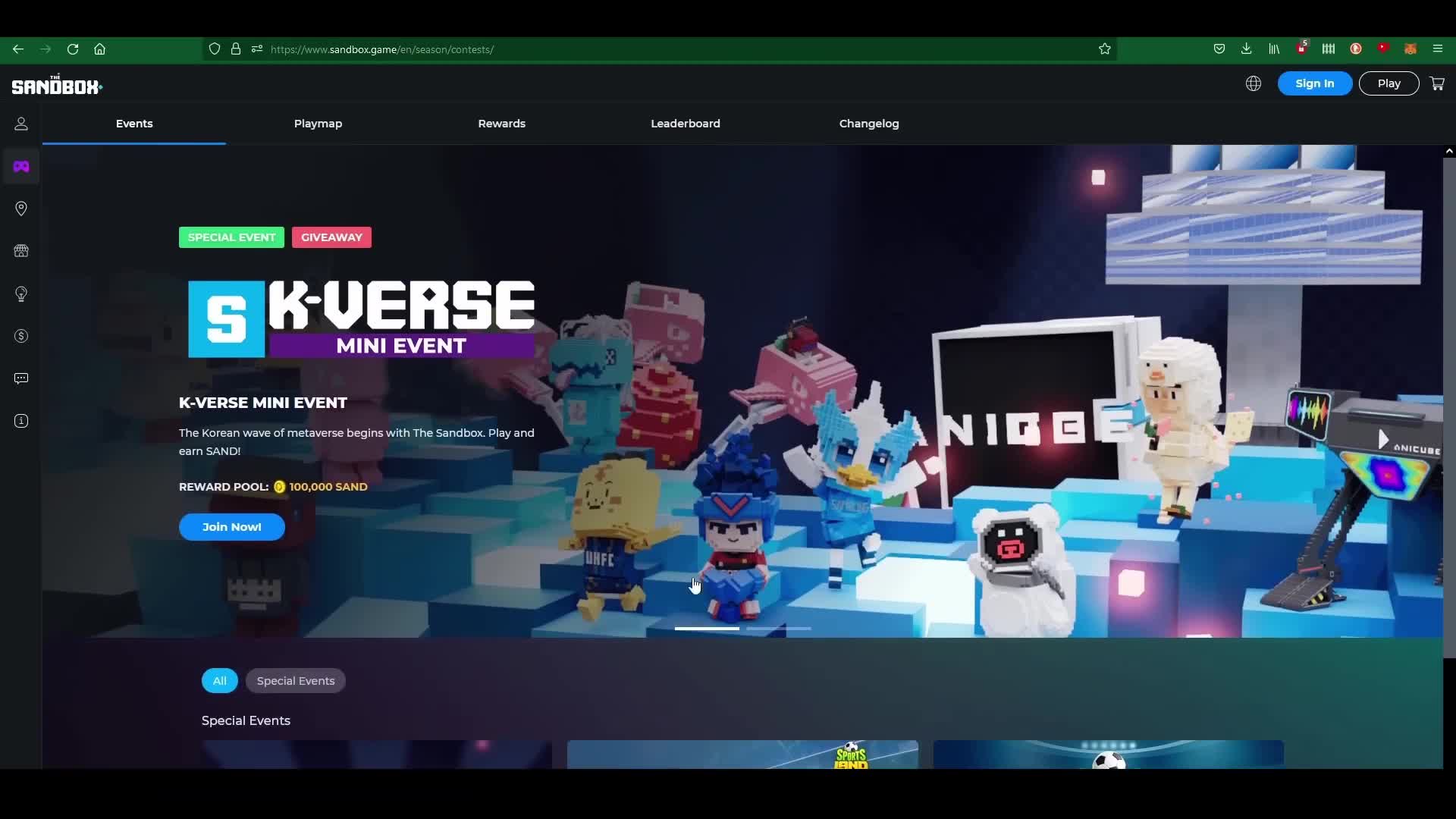This screenshot has width=1456, height=819.
Task: Open the shopping cart
Action: pyautogui.click(x=1437, y=83)
